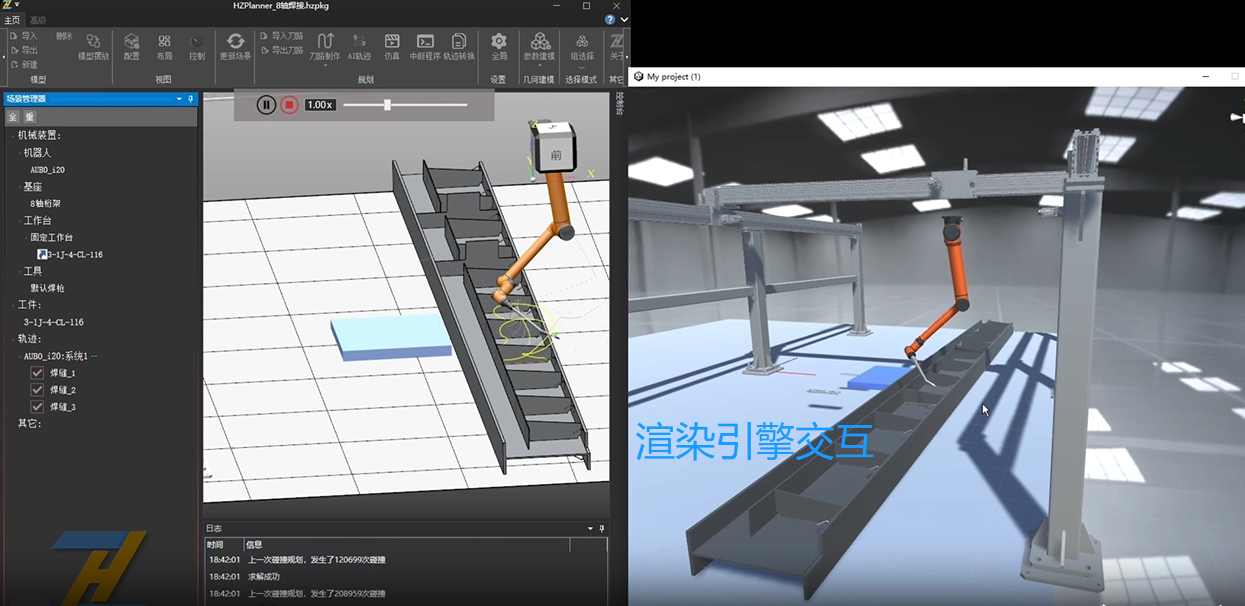The image size is (1245, 606).
Task: Disable the 焊缝_3 weld seam checkbox
Action: point(37,407)
